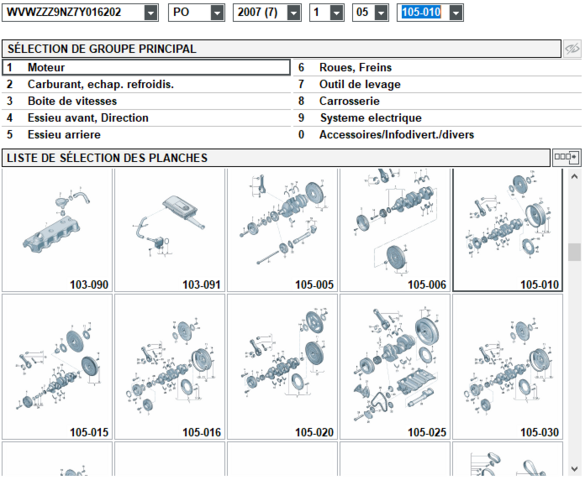Select Carrosserie in the group list
Viewport: 585px width, 480px height.
pyautogui.click(x=437, y=101)
